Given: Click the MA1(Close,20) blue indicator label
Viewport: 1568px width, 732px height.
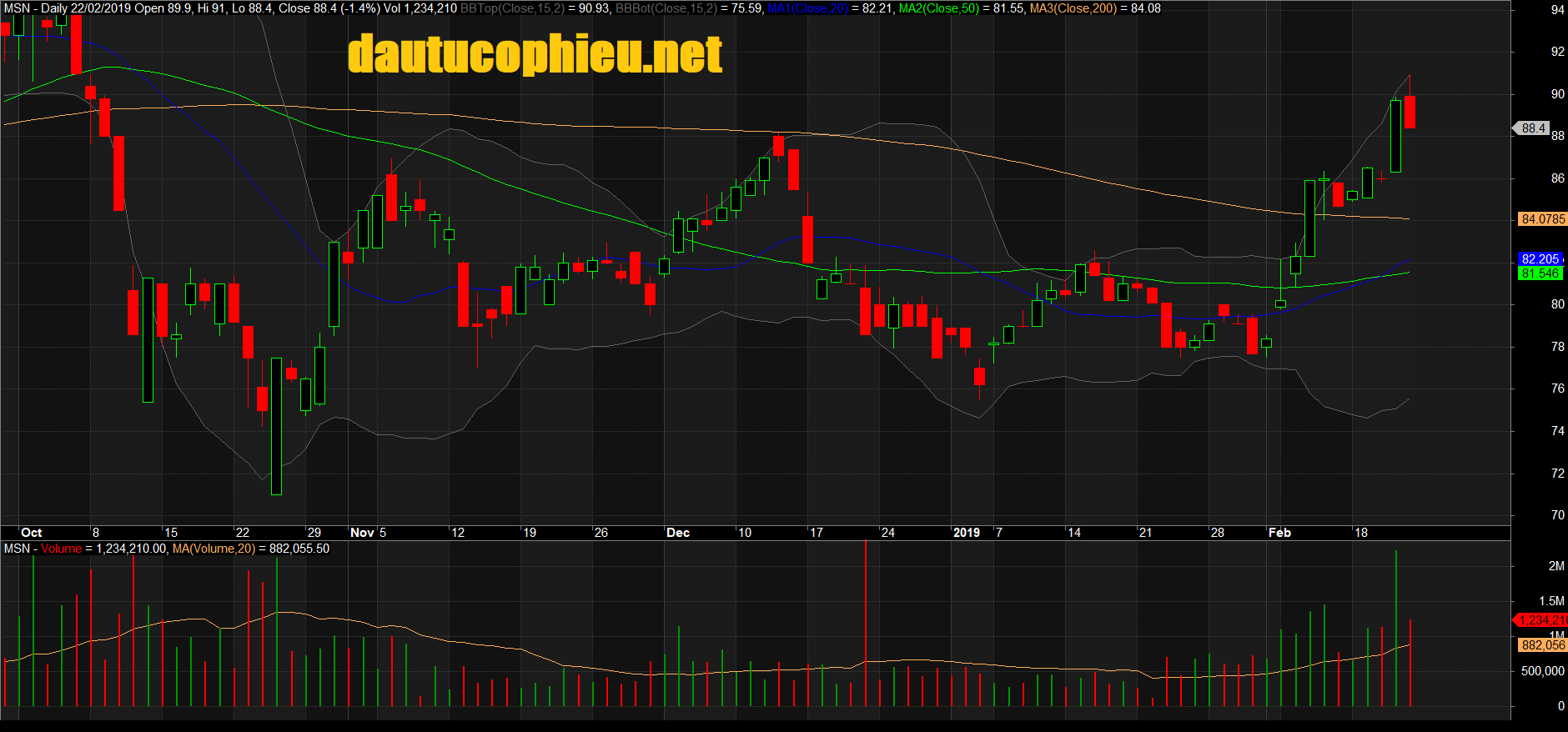Looking at the screenshot, I should (x=807, y=8).
